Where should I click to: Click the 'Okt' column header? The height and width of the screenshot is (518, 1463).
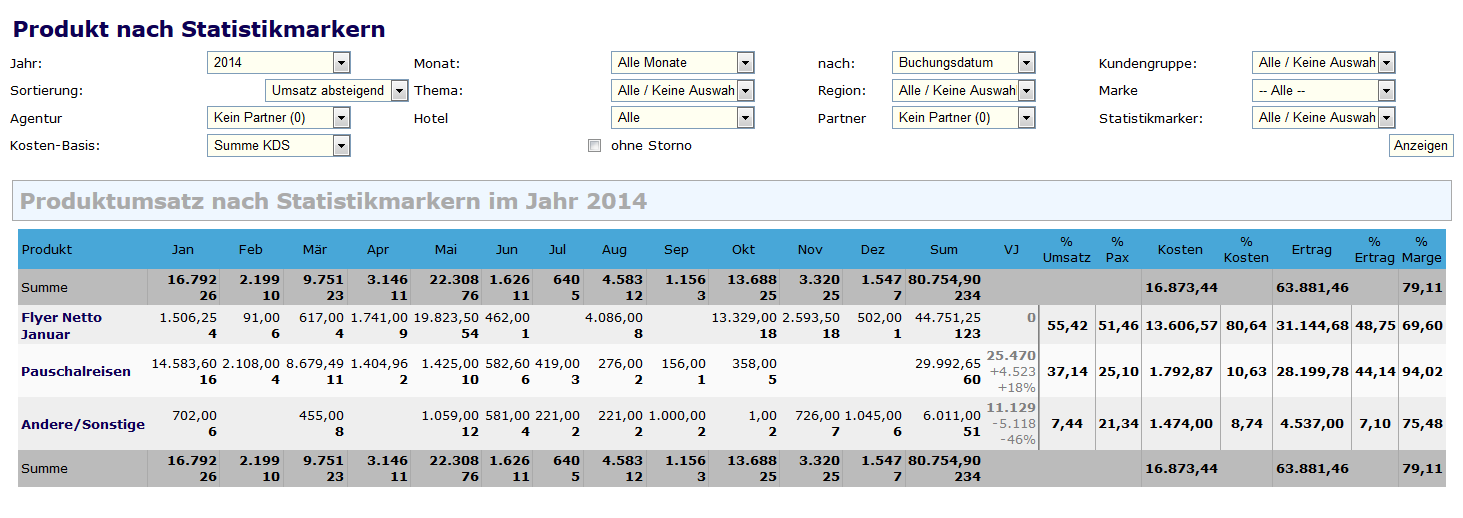[743, 249]
